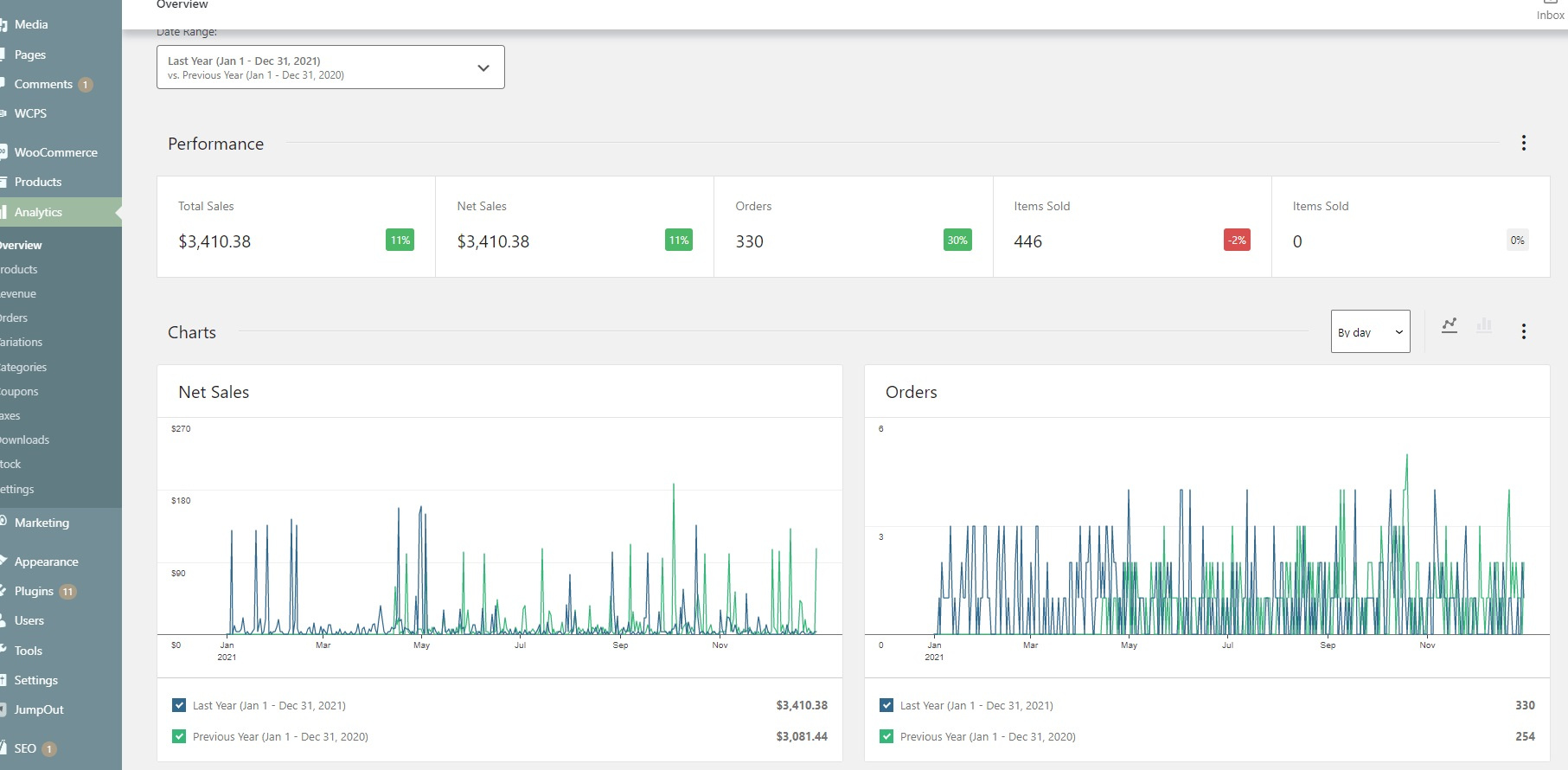Image resolution: width=1568 pixels, height=770 pixels.
Task: Click the Total Sales summary card
Action: (296, 227)
